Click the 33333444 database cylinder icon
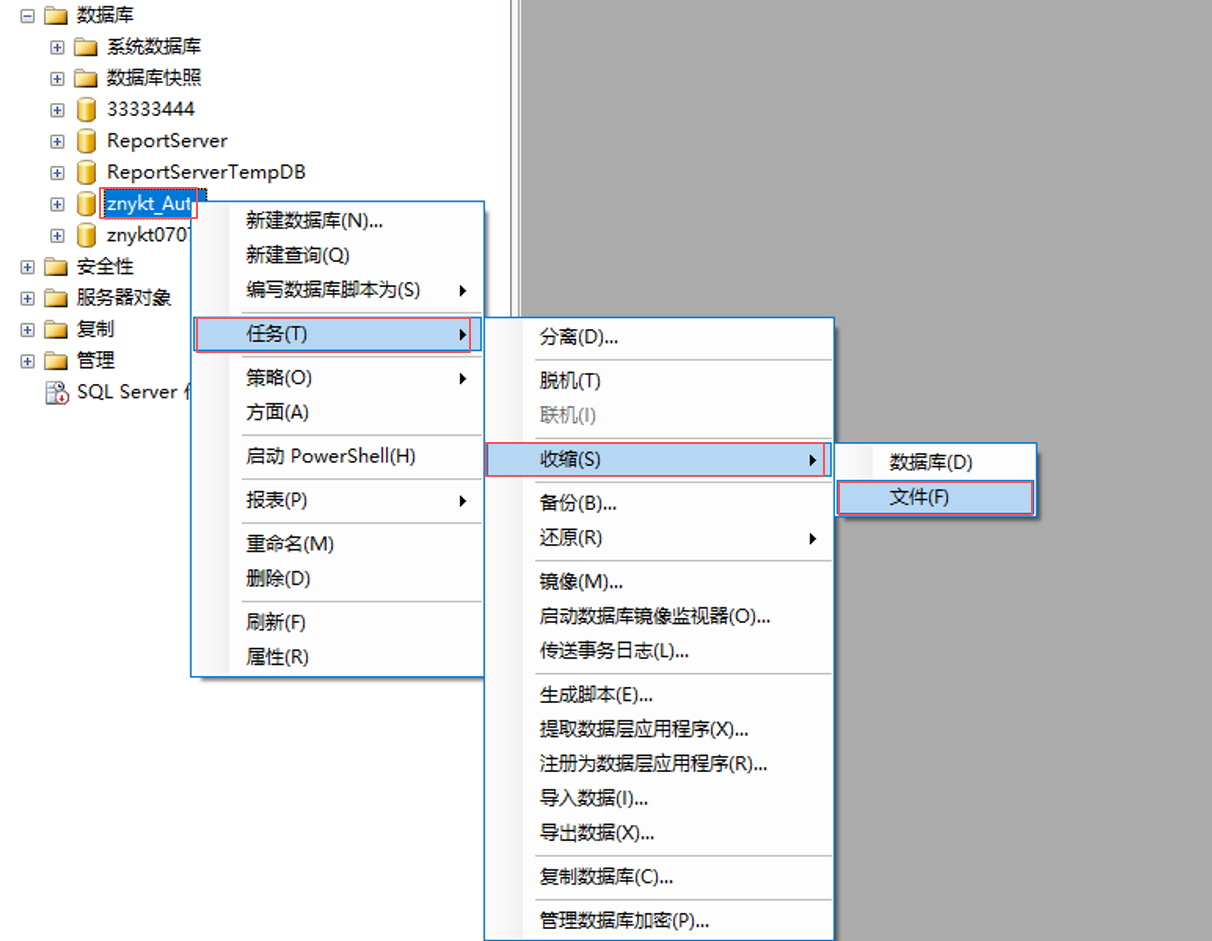Screen dimensions: 1212x941 tap(86, 110)
